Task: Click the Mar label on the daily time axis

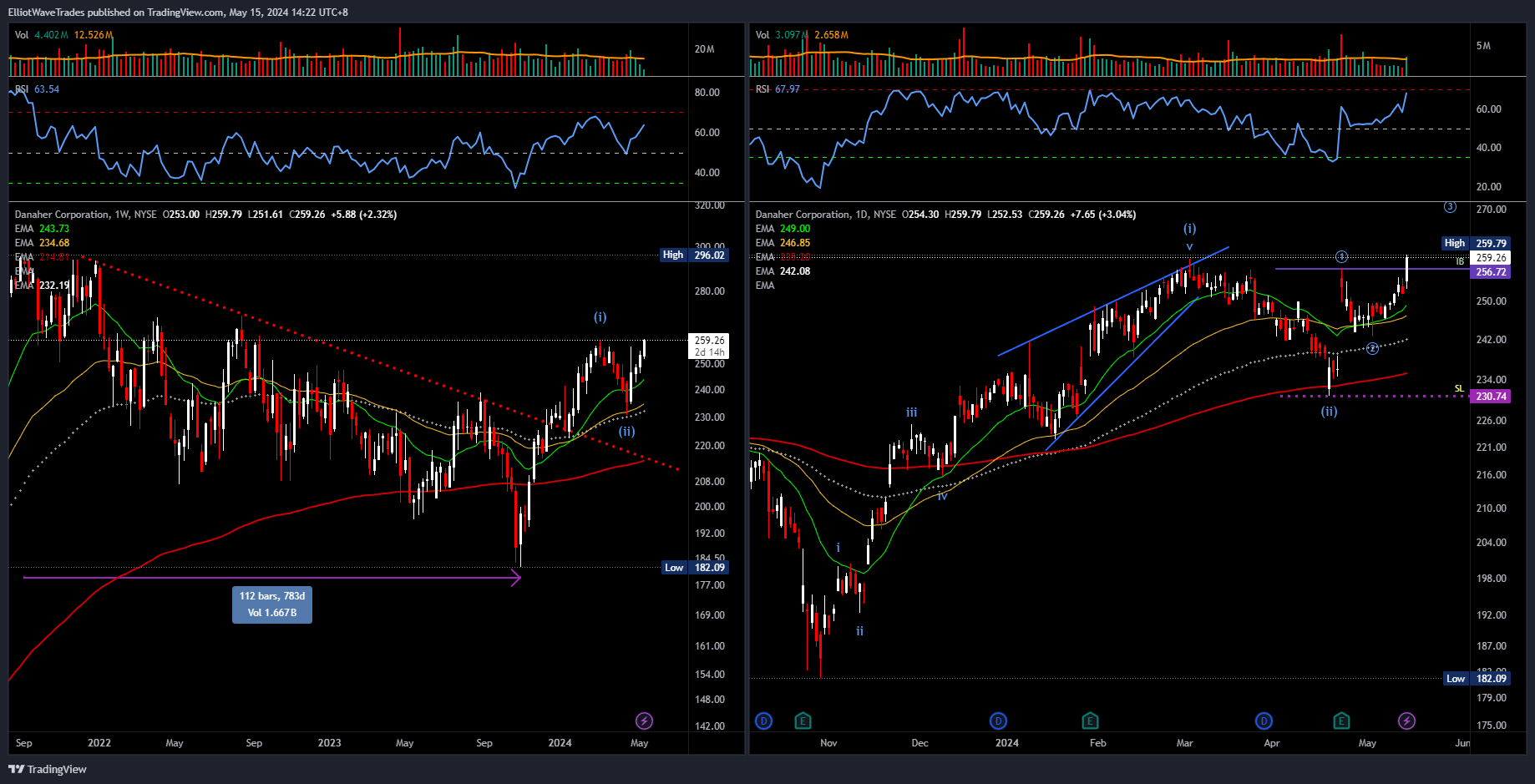Action: pos(1184,743)
